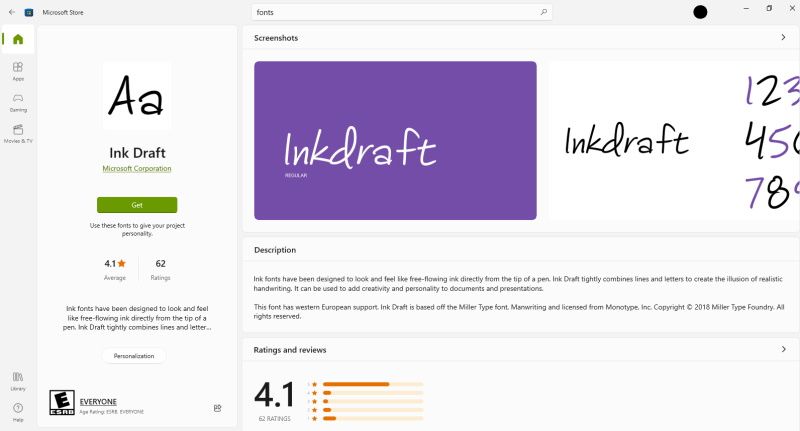
Task: Click the 4.1 Average rating
Action: pos(115,269)
